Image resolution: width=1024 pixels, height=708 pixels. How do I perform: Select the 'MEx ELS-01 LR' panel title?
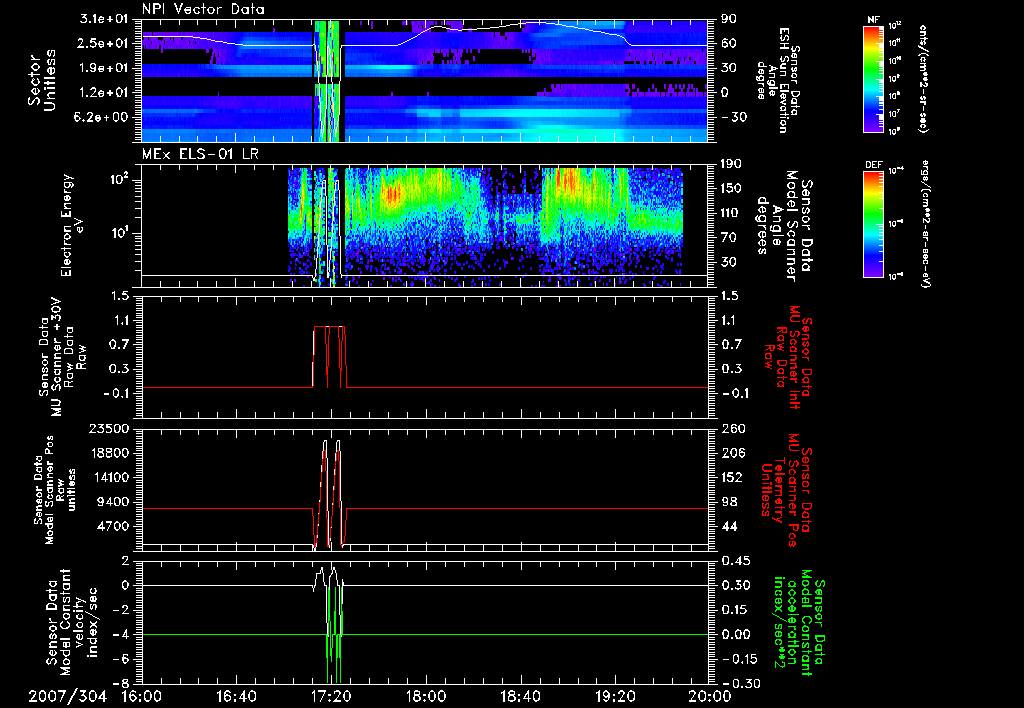[x=198, y=155]
